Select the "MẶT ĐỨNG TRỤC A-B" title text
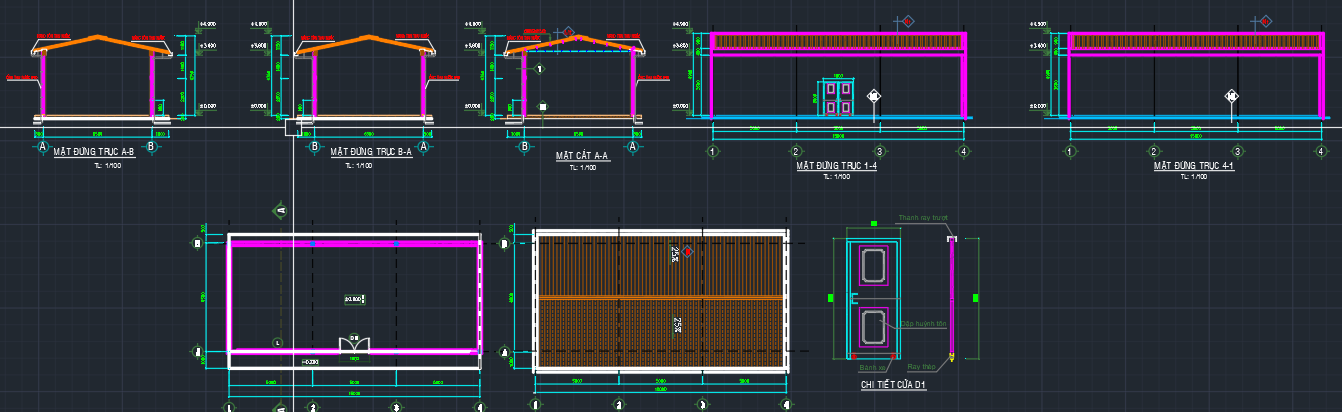The width and height of the screenshot is (1342, 412). (x=96, y=153)
